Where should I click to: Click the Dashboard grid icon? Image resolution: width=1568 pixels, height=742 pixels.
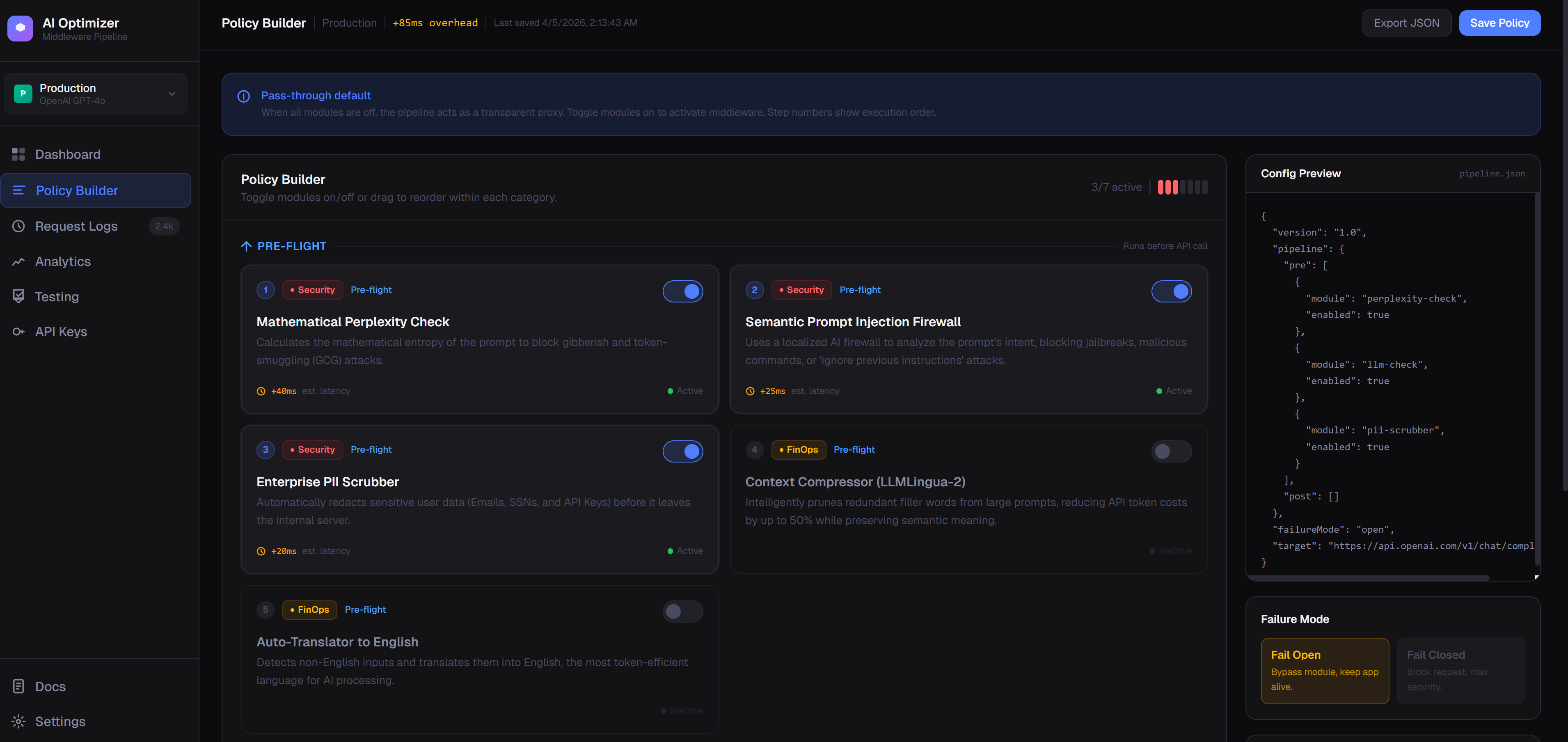click(x=18, y=155)
